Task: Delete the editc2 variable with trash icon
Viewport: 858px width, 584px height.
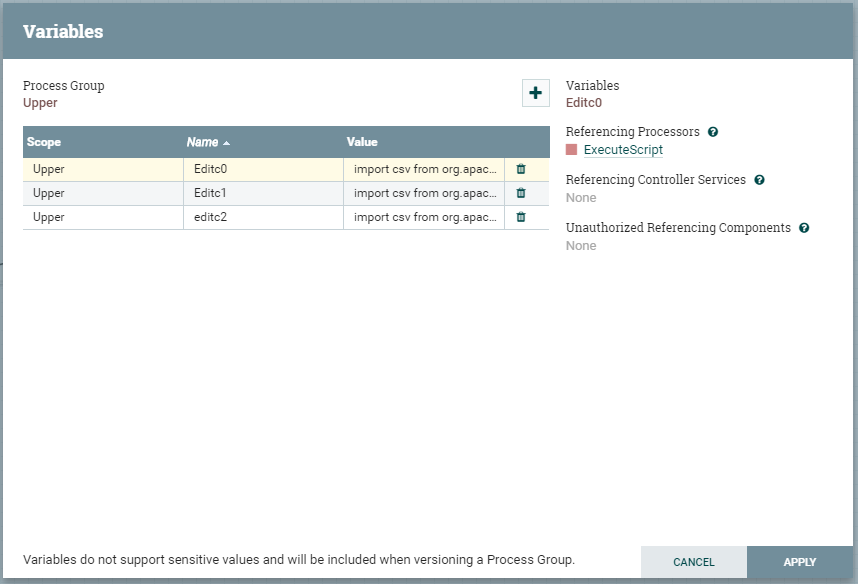Action: point(521,217)
